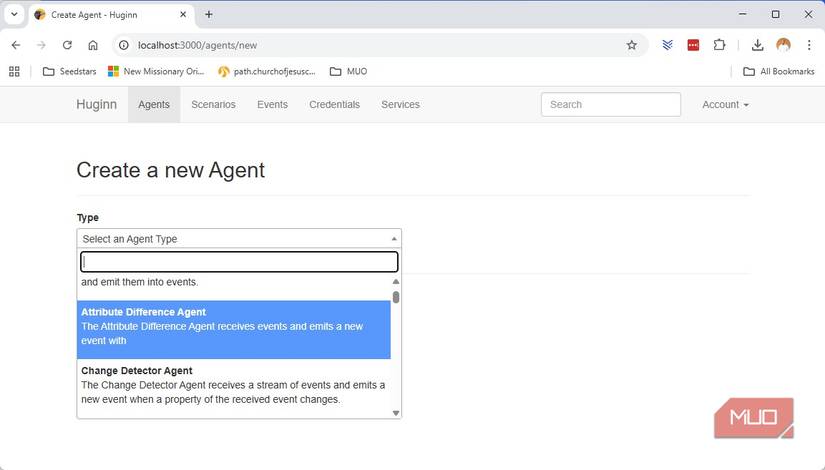Close the Create Agent - Huginn tab
Image resolution: width=825 pixels, height=470 pixels.
[183, 15]
